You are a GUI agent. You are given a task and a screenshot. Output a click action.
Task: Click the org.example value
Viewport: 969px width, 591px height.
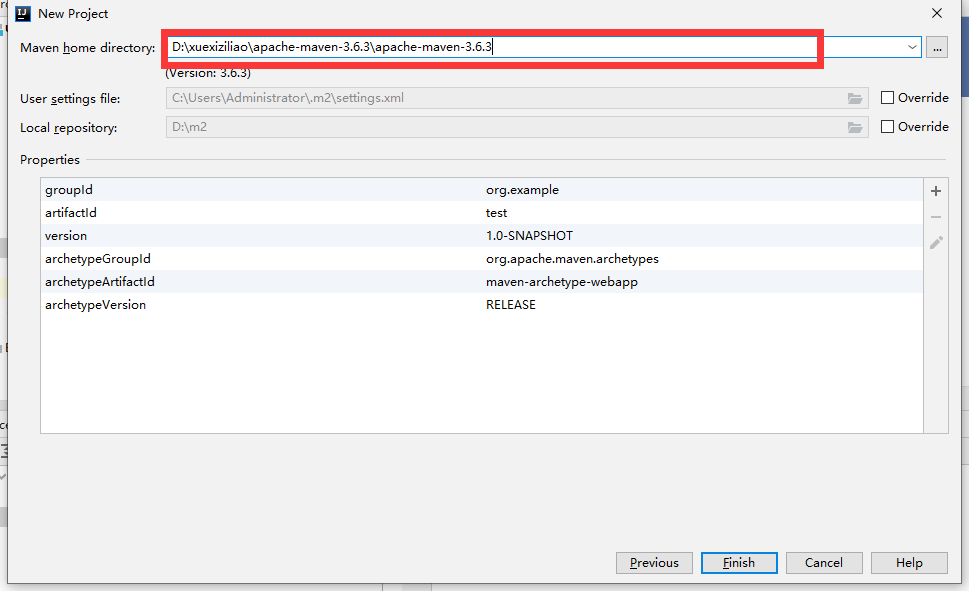(x=522, y=190)
